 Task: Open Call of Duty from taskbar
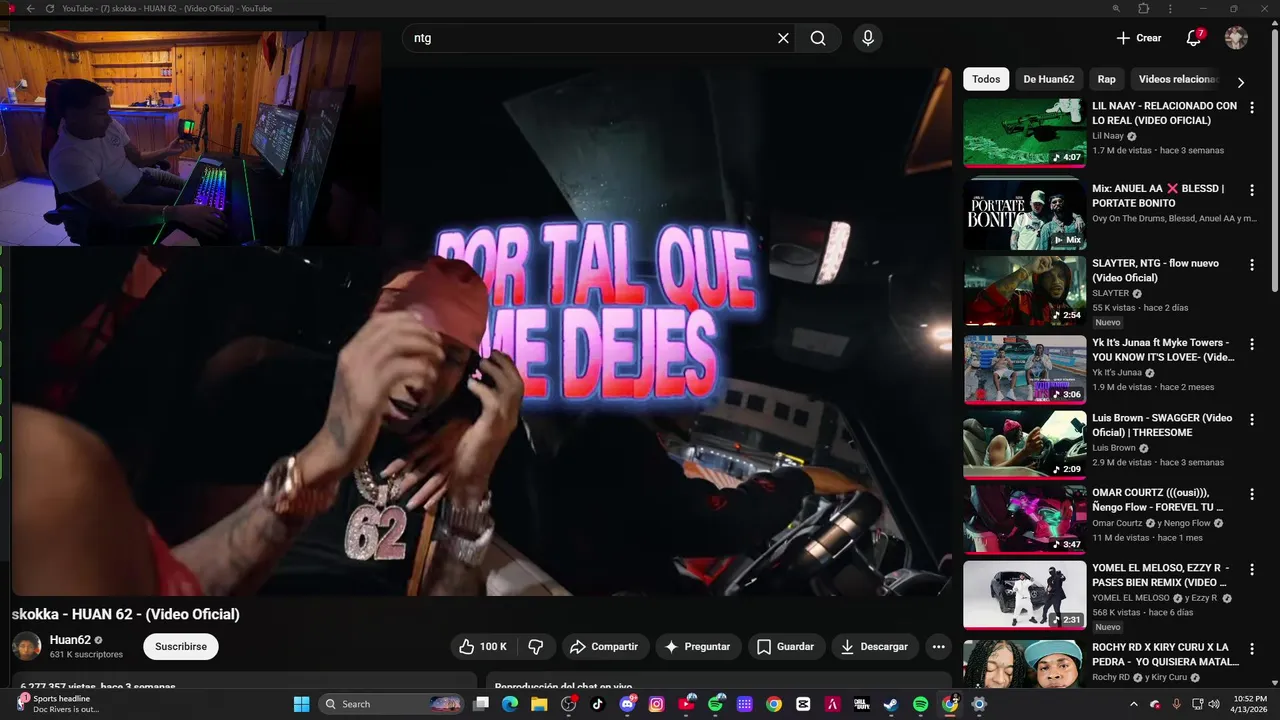pos(862,704)
